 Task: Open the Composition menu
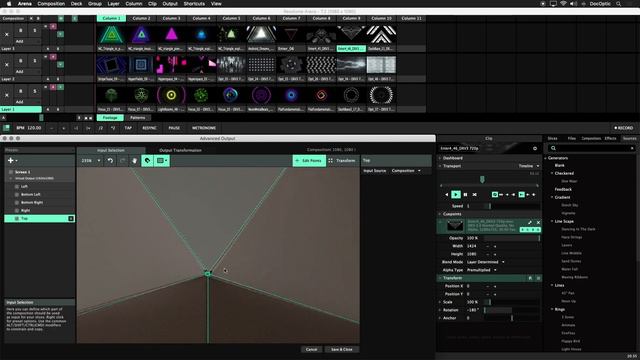[51, 4]
